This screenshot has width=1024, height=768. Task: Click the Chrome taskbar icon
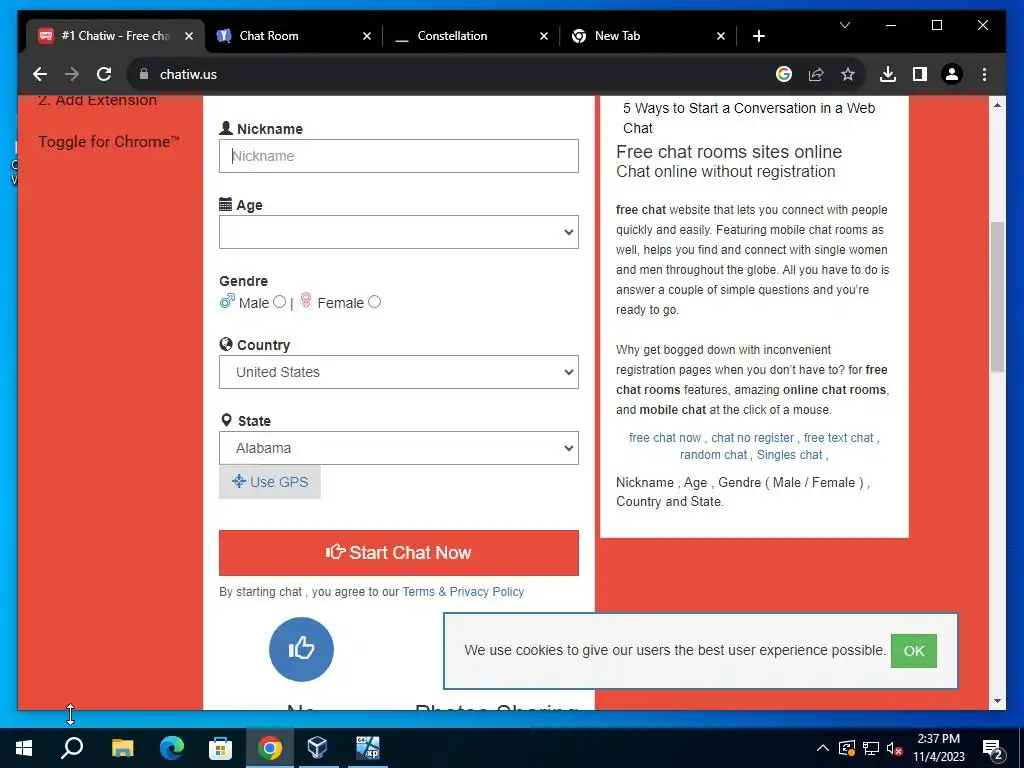269,748
